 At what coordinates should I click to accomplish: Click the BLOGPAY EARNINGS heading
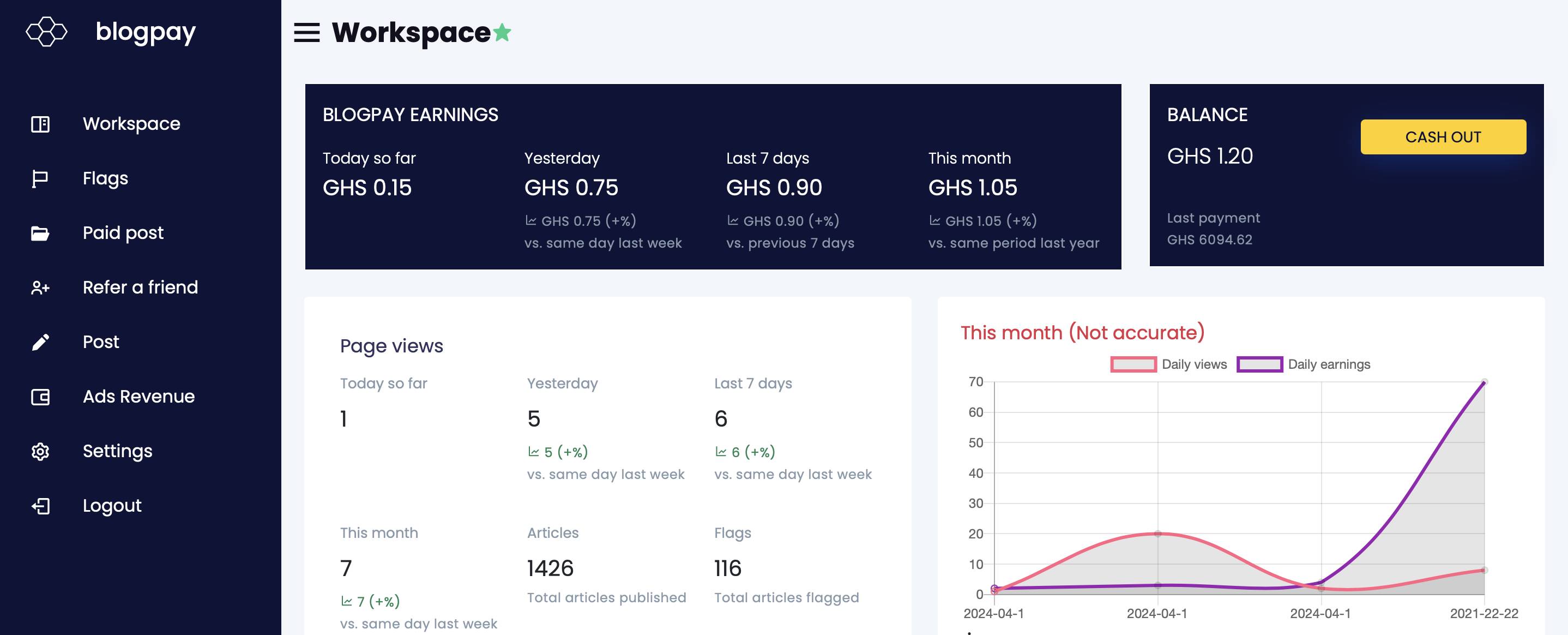click(410, 115)
